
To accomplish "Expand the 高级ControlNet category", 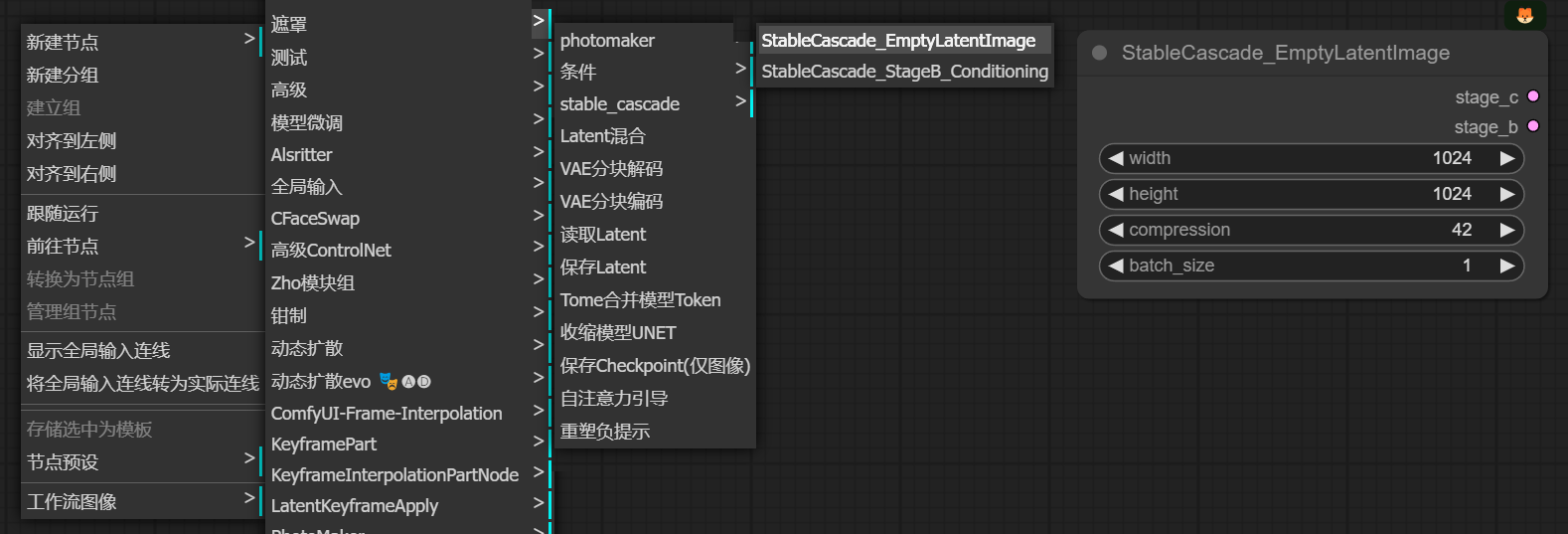I will click(x=408, y=250).
